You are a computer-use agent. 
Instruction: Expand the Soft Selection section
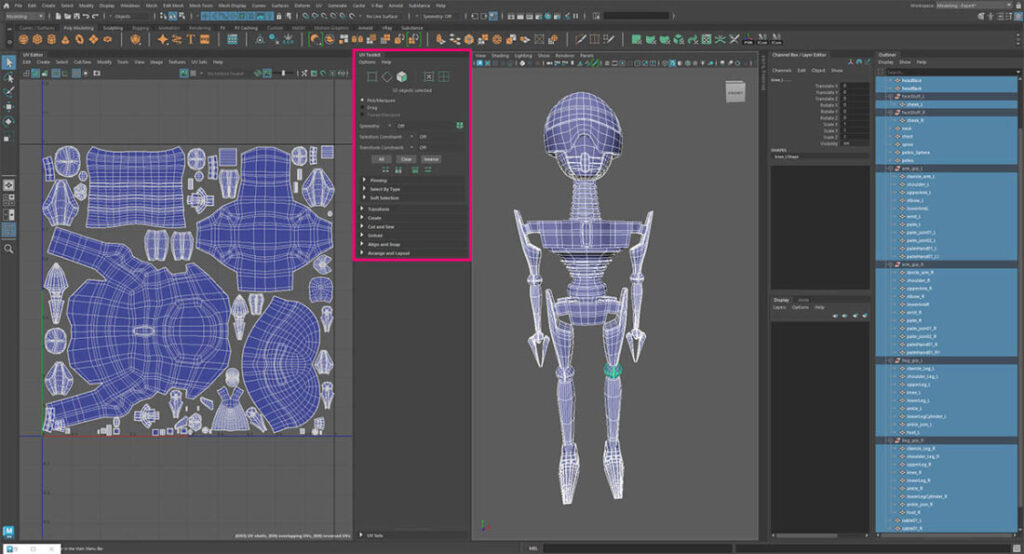[414, 197]
